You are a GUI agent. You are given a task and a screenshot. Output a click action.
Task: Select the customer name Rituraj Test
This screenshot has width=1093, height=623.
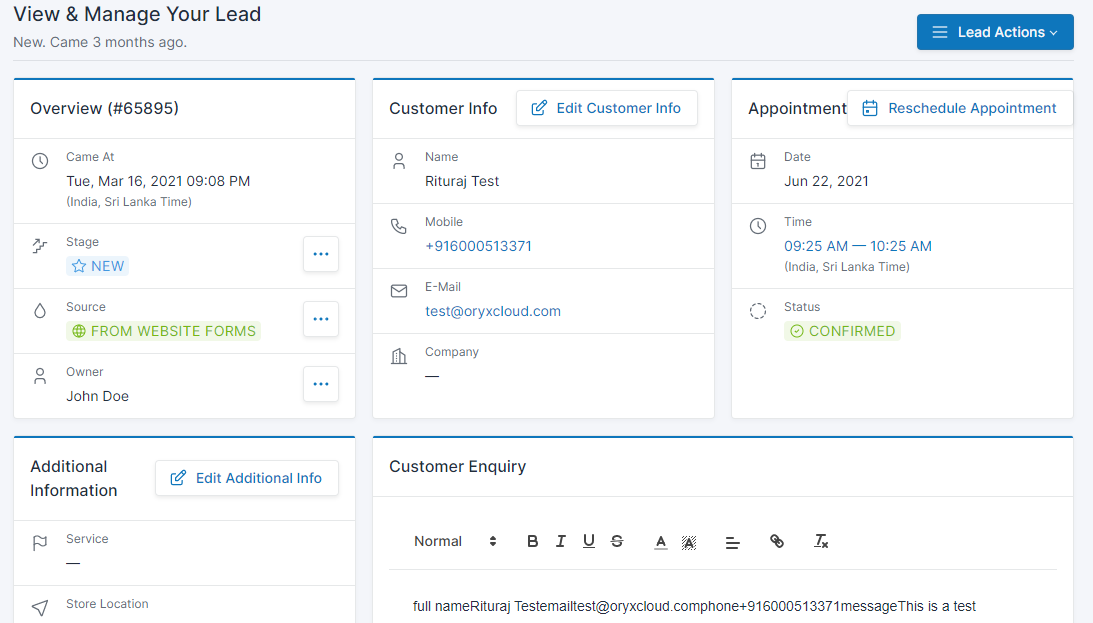[462, 181]
